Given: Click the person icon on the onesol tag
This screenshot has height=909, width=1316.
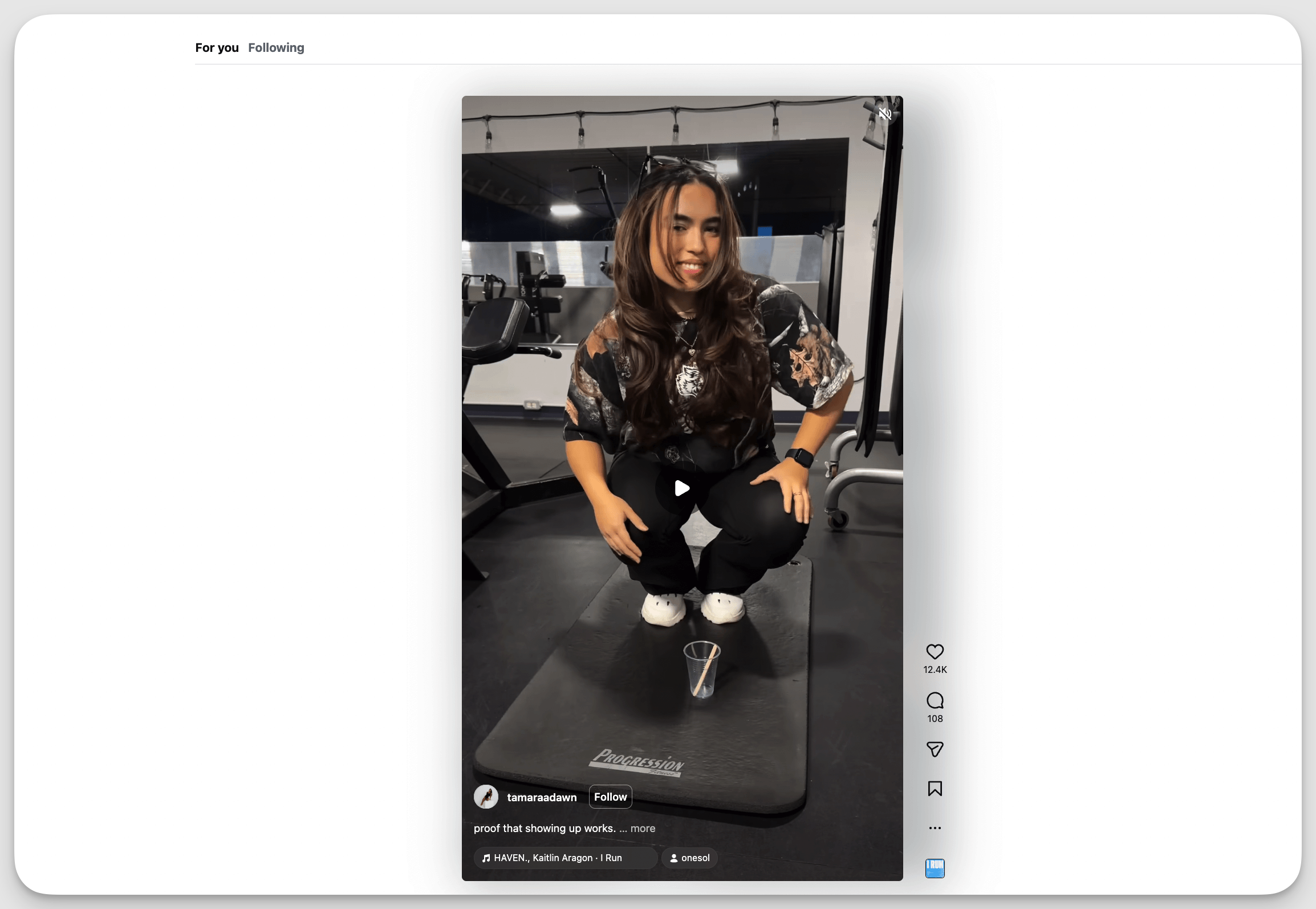Looking at the screenshot, I should [x=673, y=858].
